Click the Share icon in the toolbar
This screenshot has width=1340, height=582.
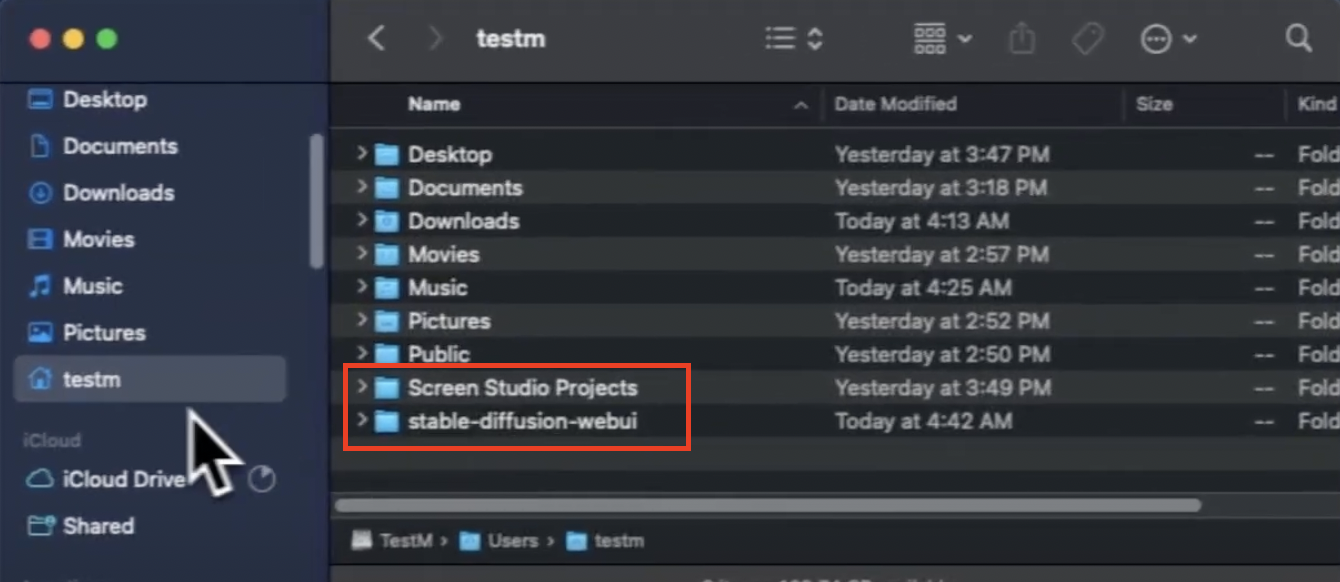tap(1022, 38)
